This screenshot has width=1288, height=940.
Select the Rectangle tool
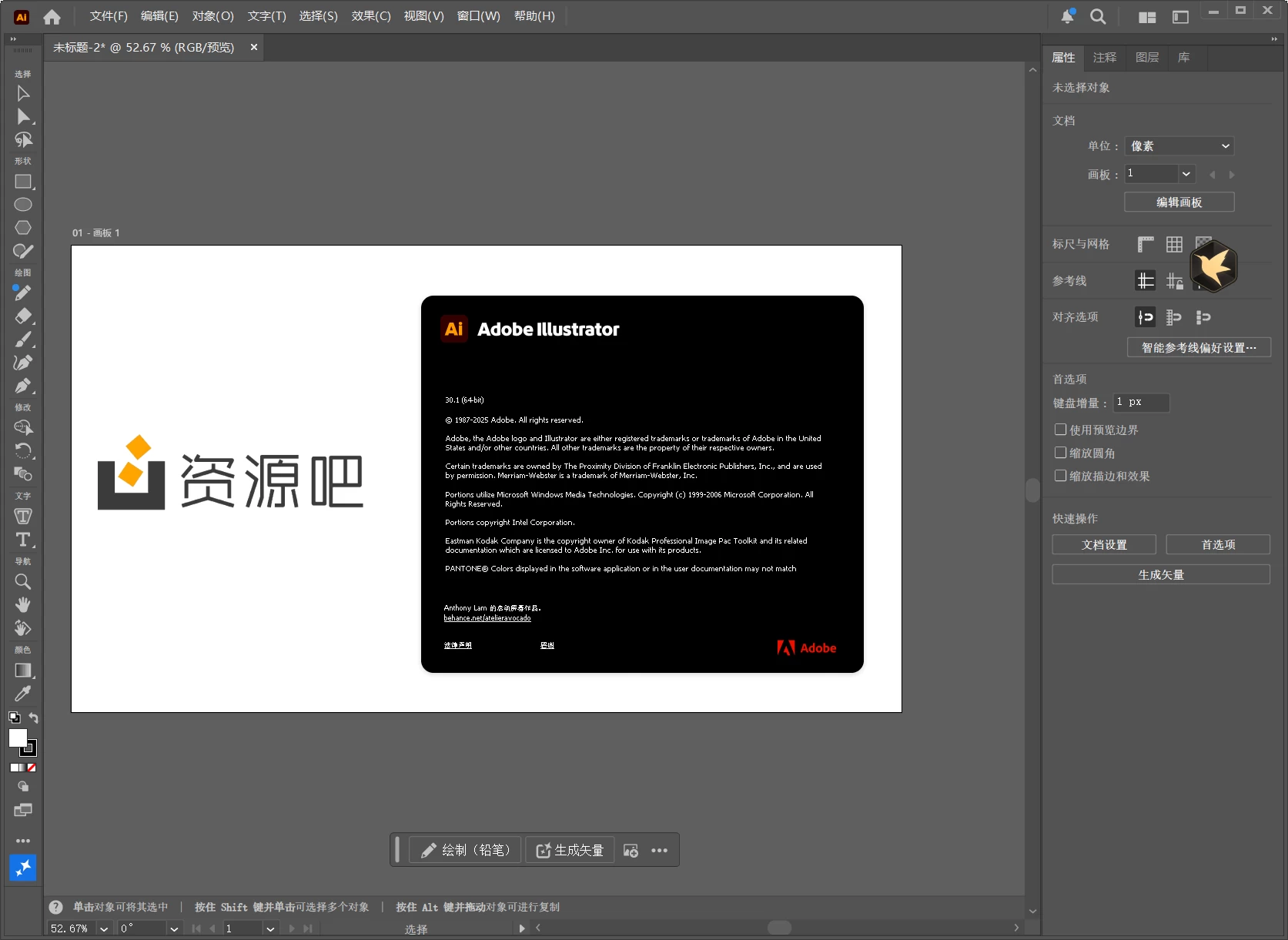tap(22, 182)
